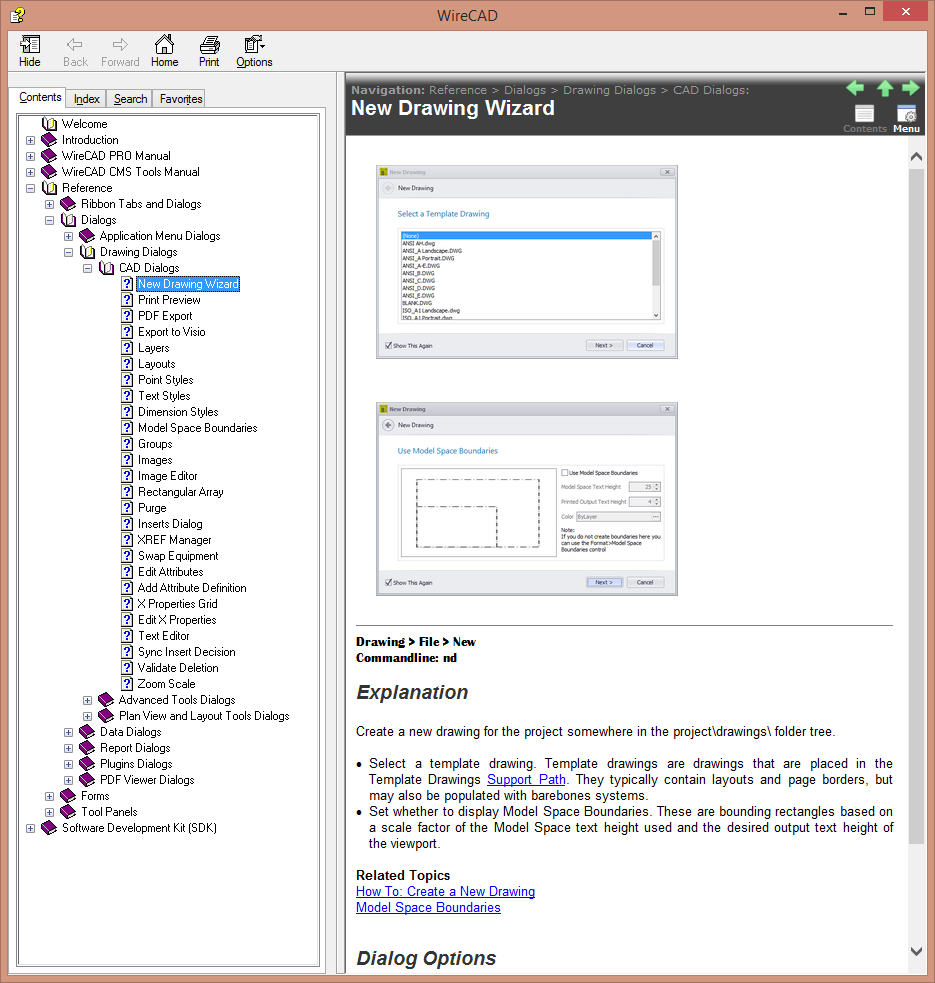Open the Edit X Properties topic
Screen dimensions: 935x983
177,620
